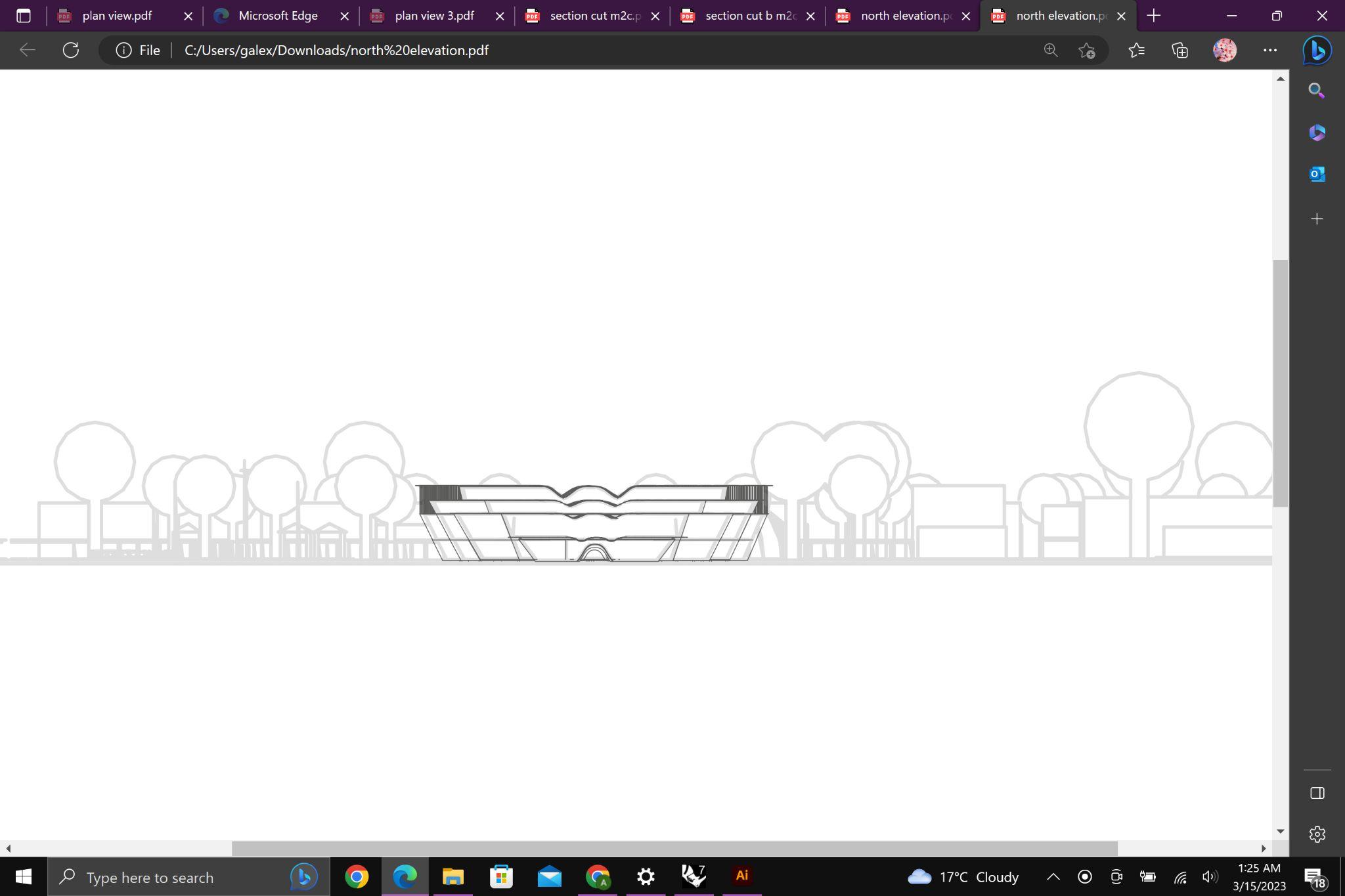Screen dimensions: 1345x896
Task: Open the Collections icon
Action: point(1180,51)
